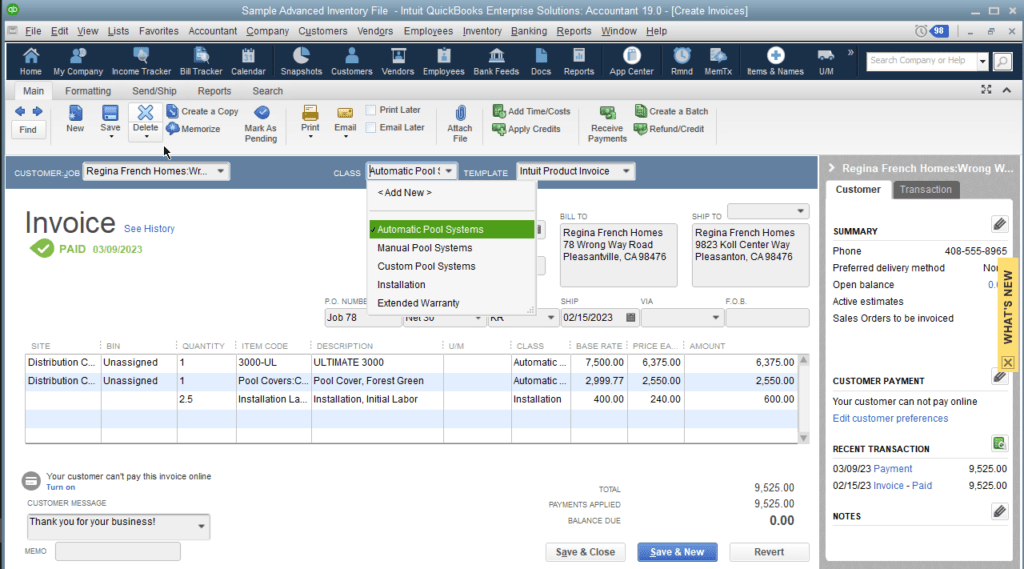Click the search magnifier button
Screen dimensions: 1024x569
tap(1002, 61)
